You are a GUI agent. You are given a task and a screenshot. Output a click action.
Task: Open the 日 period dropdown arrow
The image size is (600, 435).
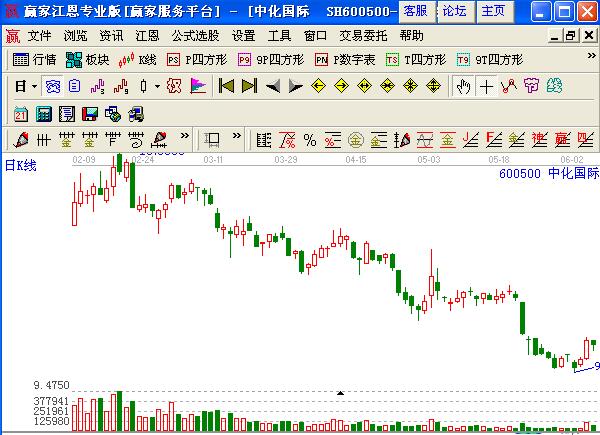pyautogui.click(x=35, y=87)
